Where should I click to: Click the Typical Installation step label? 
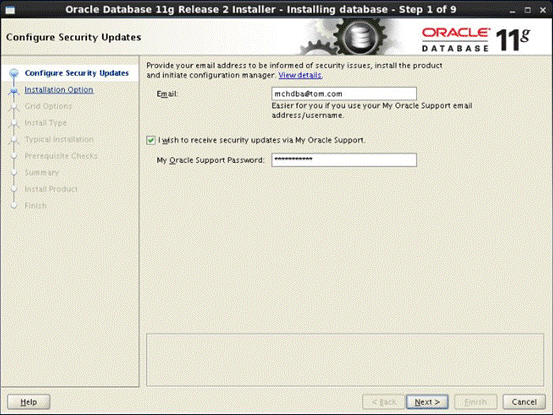coord(59,139)
